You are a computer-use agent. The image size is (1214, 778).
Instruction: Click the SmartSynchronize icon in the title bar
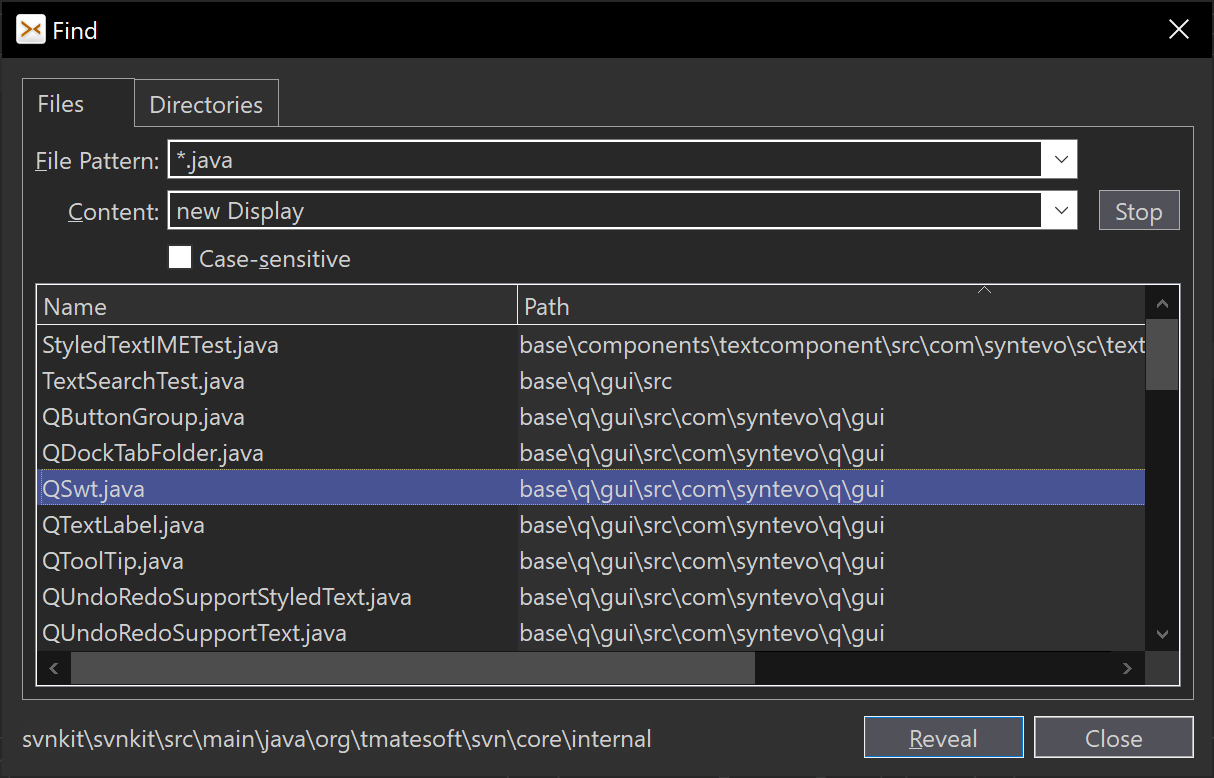point(29,29)
